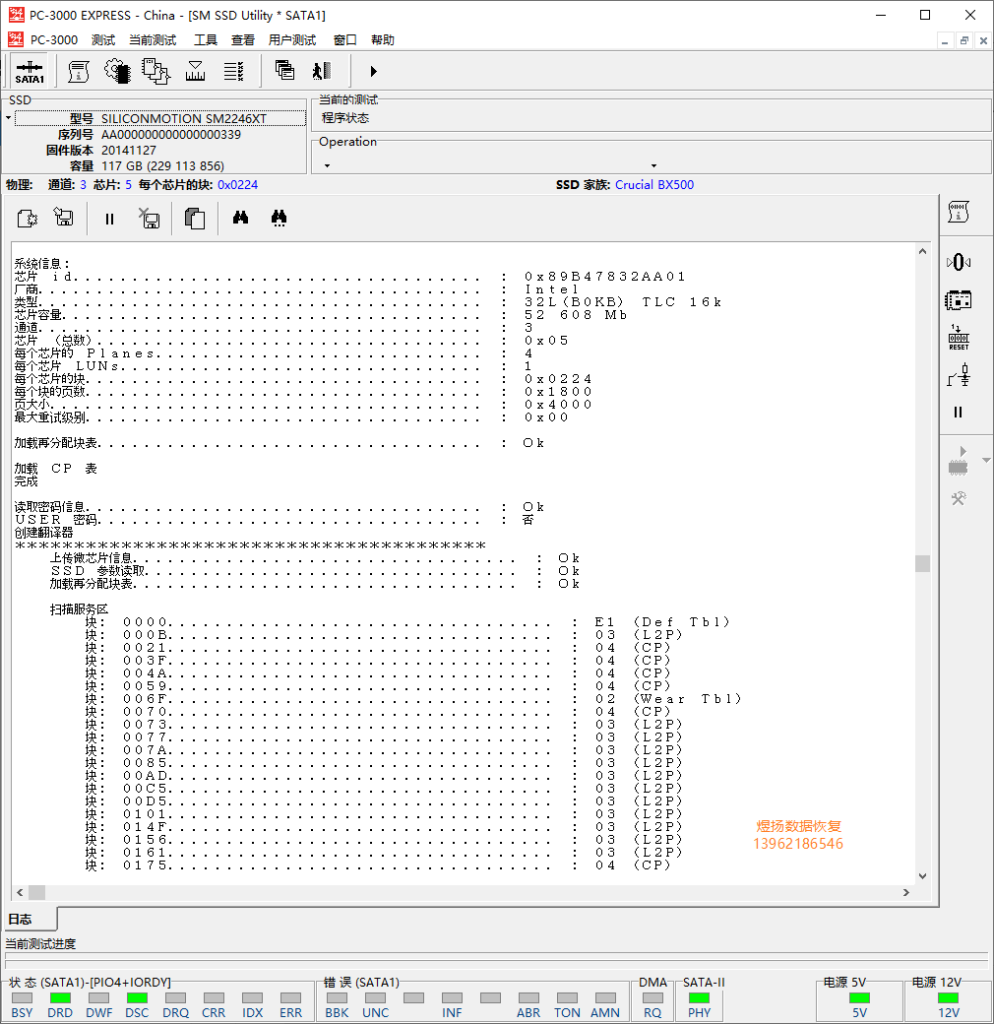Open the drive ID info scroll icon

78,71
